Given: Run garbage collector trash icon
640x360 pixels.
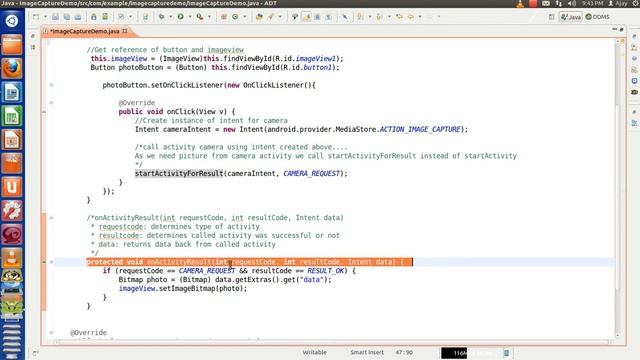Looking at the screenshot, I should tap(506, 353).
